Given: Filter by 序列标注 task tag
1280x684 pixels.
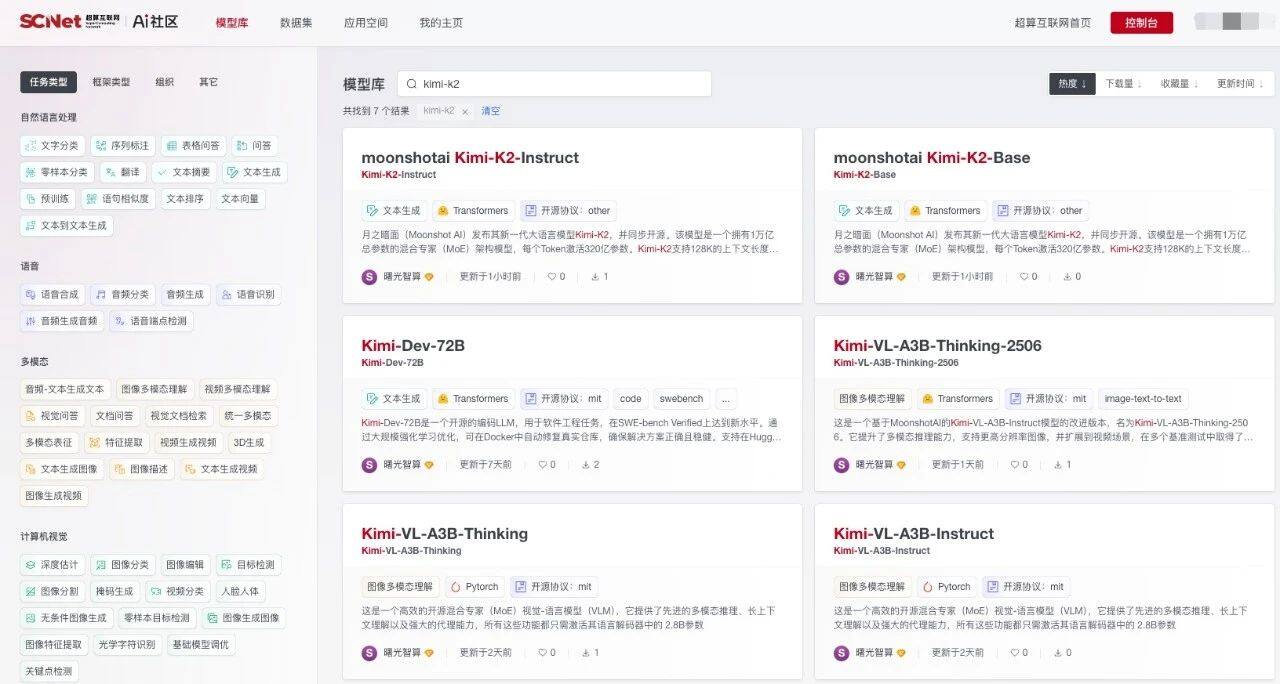Looking at the screenshot, I should coord(122,145).
